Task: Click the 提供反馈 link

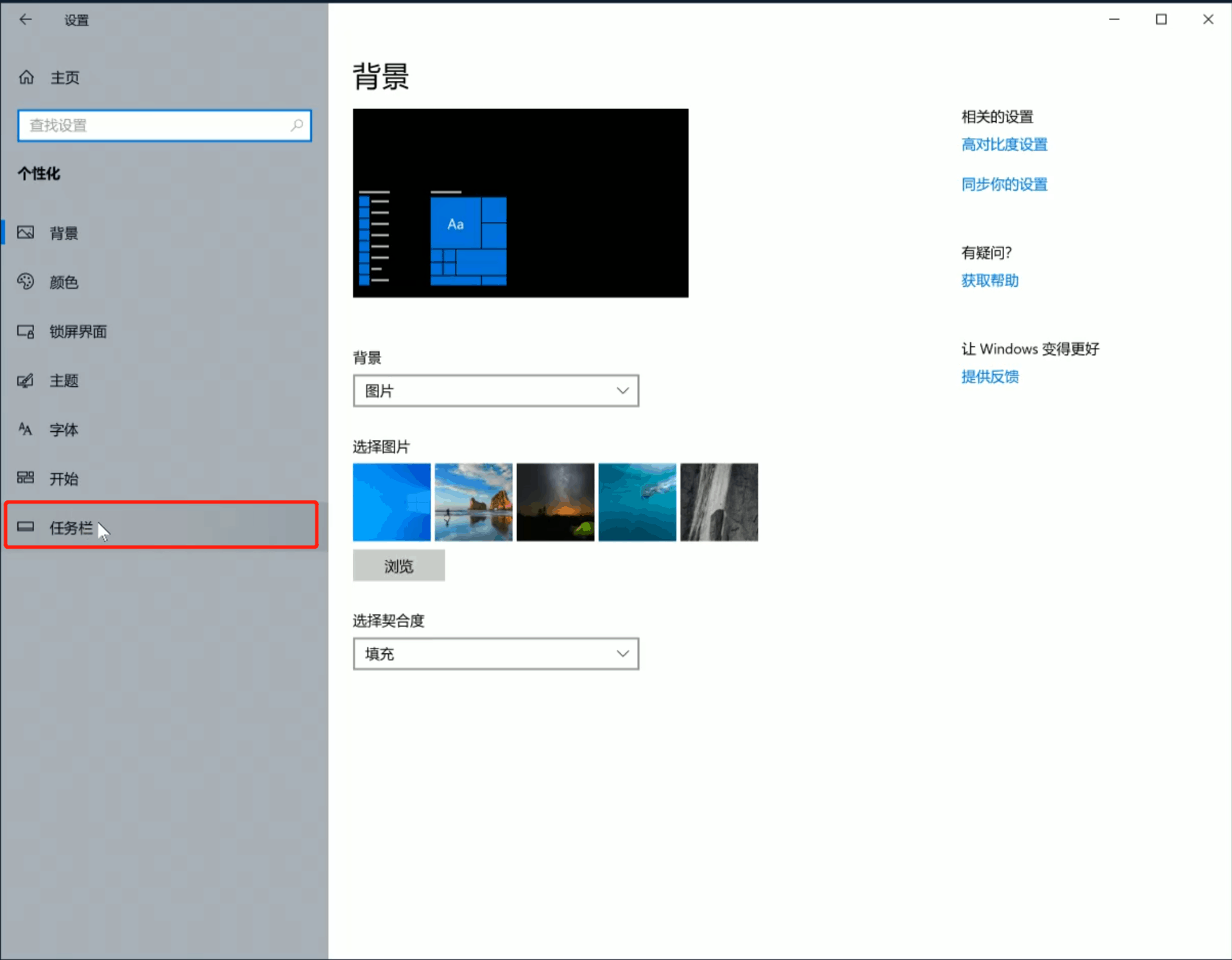Action: (989, 377)
